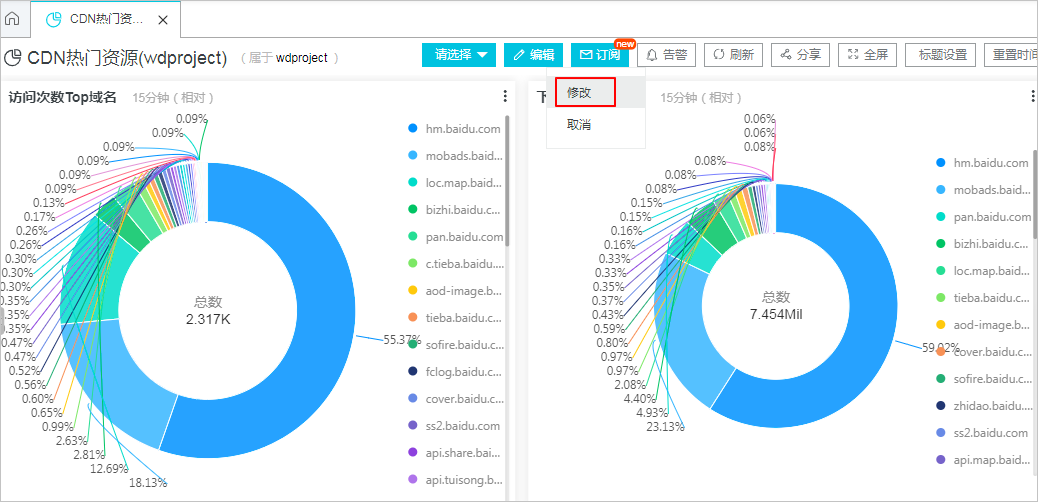Screen dimensions: 1038x502
Task: Toggle loc.map.baid... legend in right chart
Action: 984,270
